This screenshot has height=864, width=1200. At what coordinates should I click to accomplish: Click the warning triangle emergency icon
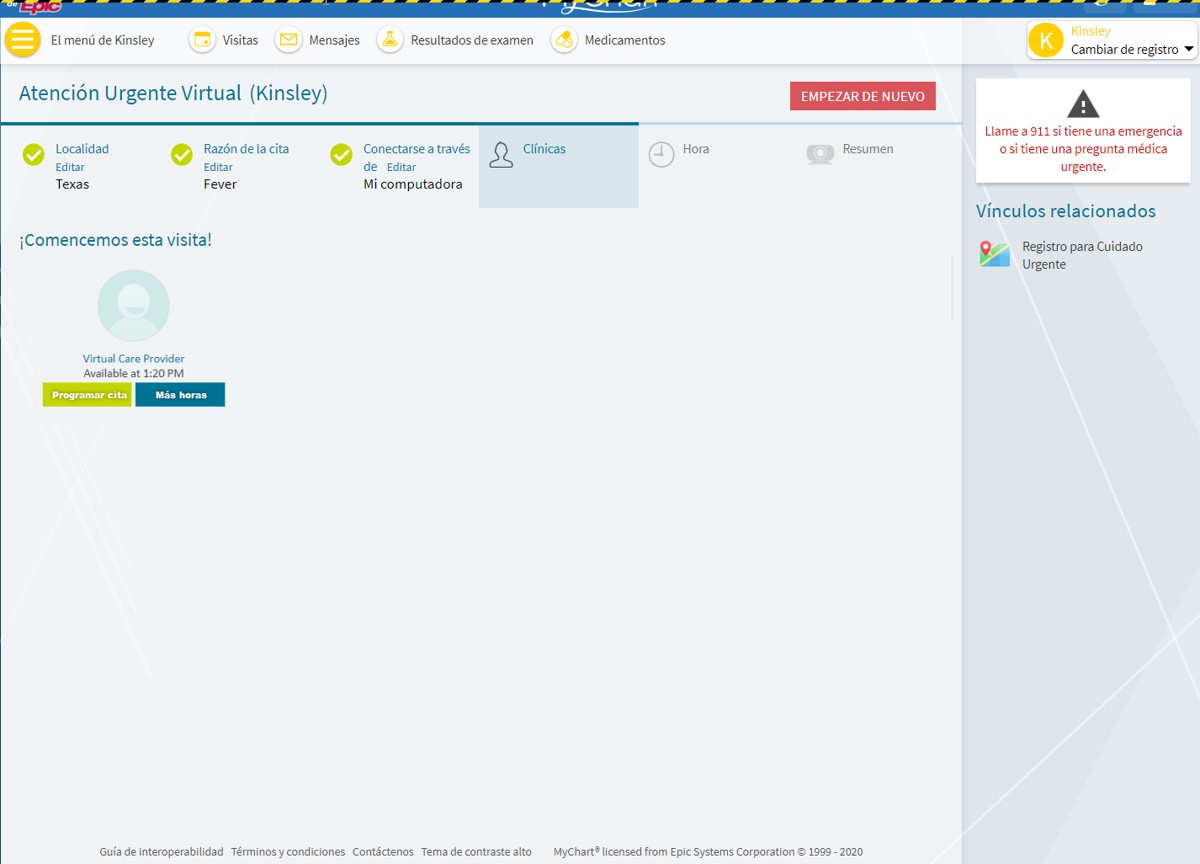[1083, 103]
